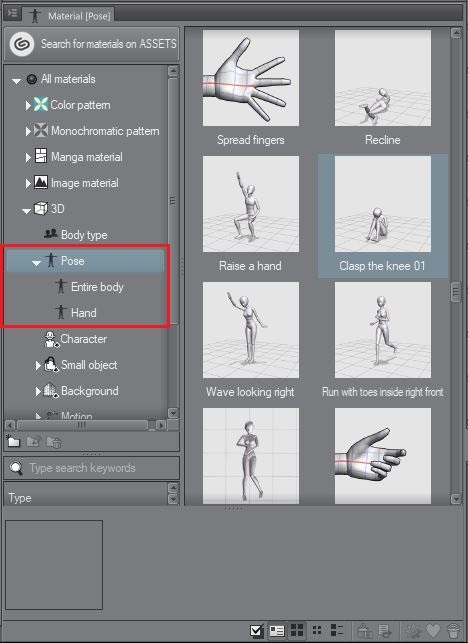Switch to large thumbnail view

point(297,630)
